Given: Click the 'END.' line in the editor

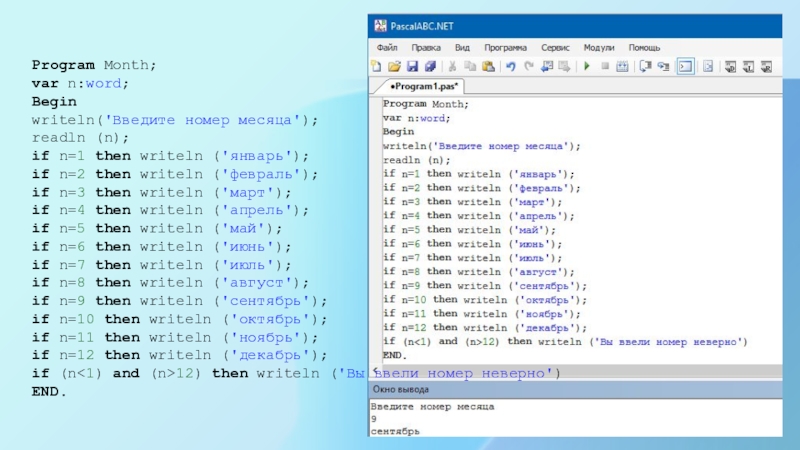Looking at the screenshot, I should (x=395, y=355).
